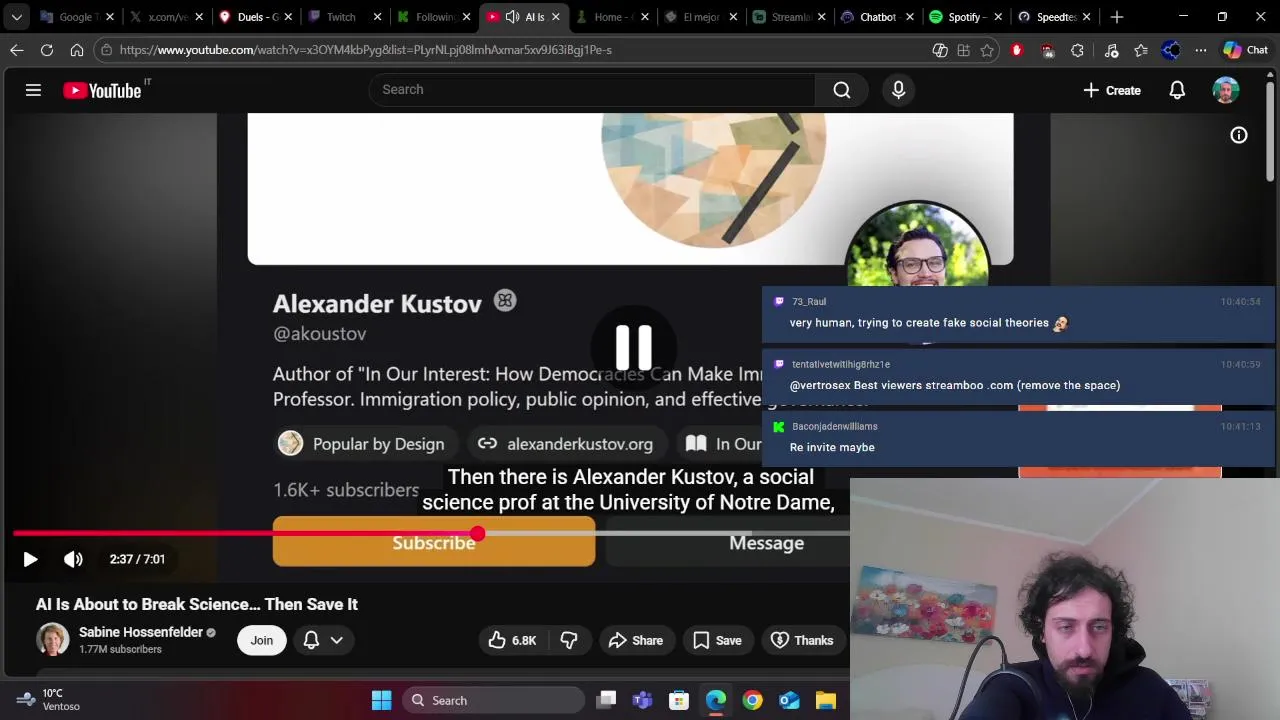The image size is (1280, 720).
Task: Open the tab search dropdown arrow
Action: (17, 17)
